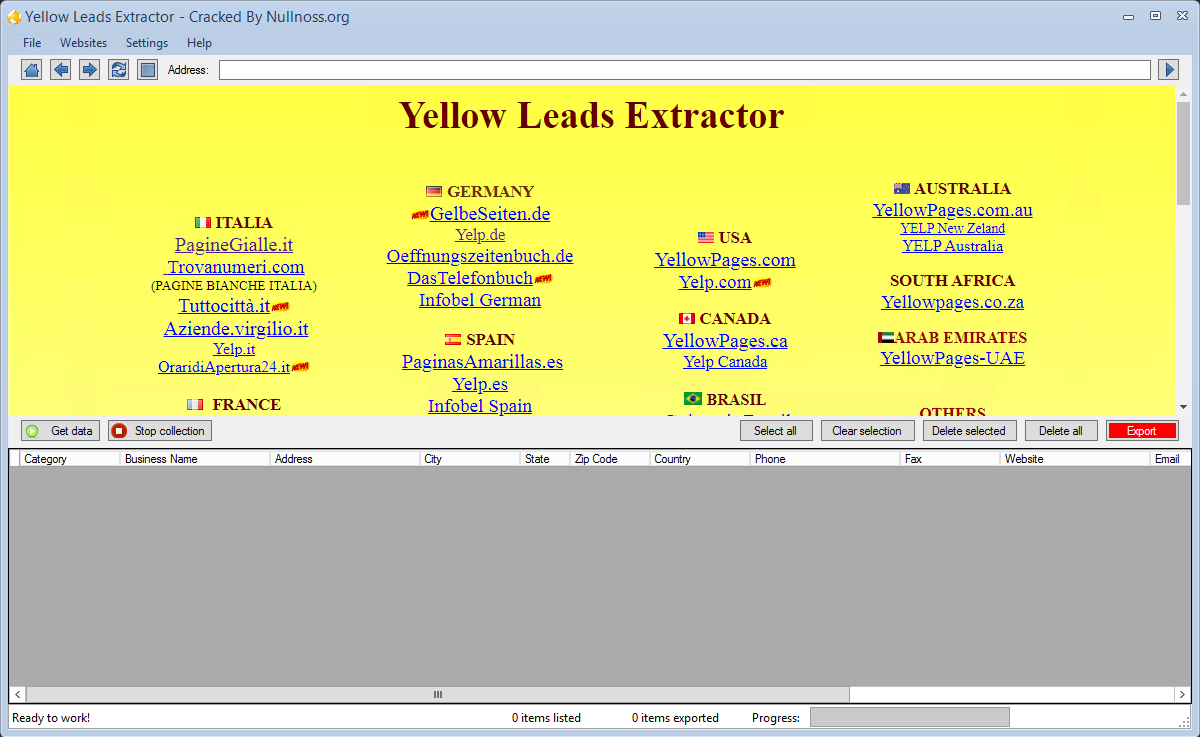Open the YELP New Zeland link
This screenshot has height=737, width=1200.
[952, 228]
